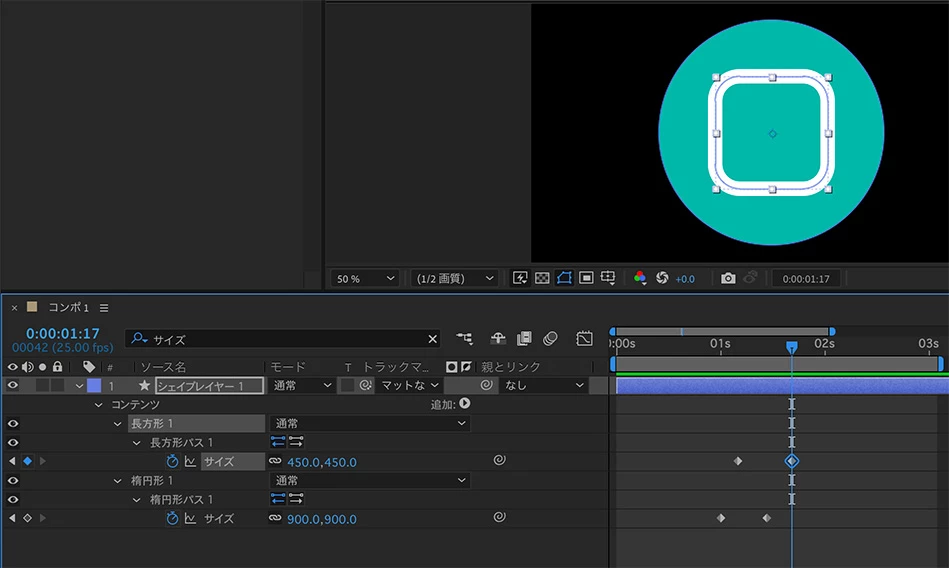Reverse path direction off for 楕円形パス 1
Image resolution: width=949 pixels, height=568 pixels.
coord(296,498)
